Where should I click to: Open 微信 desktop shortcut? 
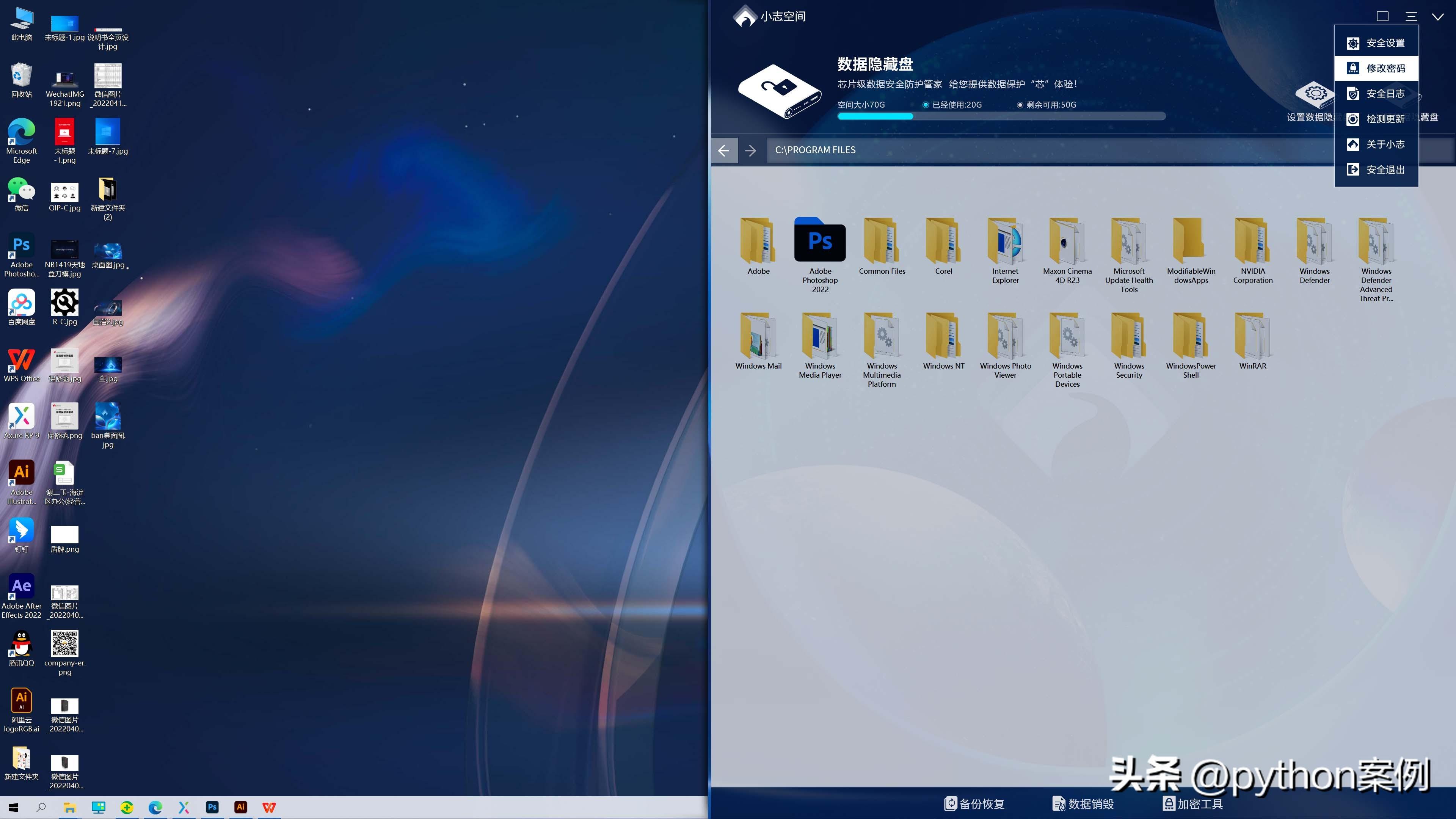pyautogui.click(x=22, y=195)
